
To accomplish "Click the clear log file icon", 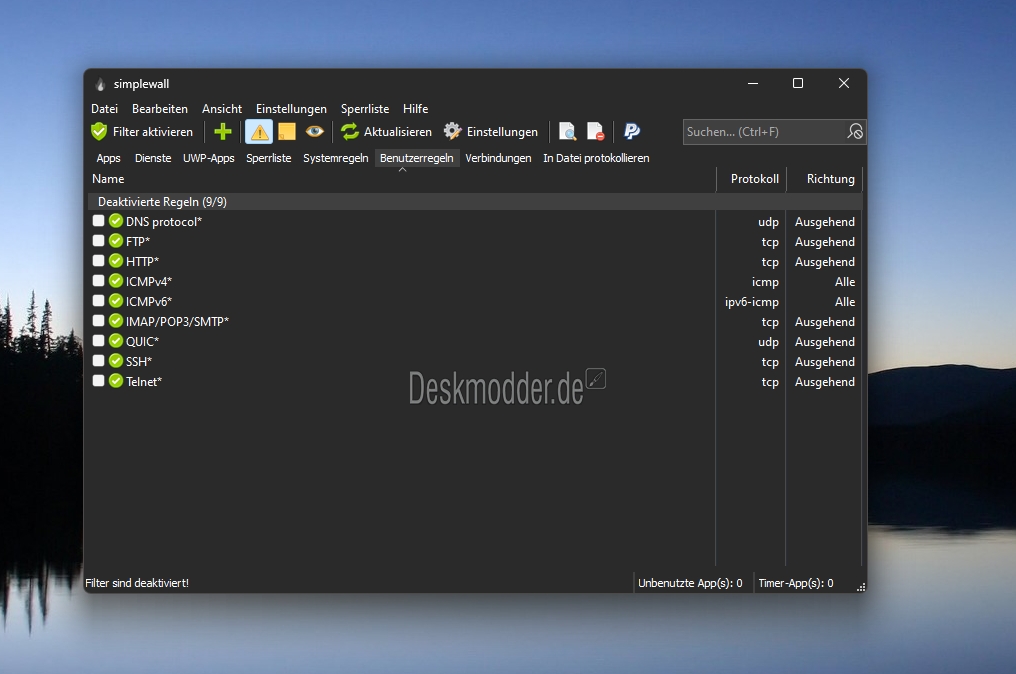I will pos(595,132).
